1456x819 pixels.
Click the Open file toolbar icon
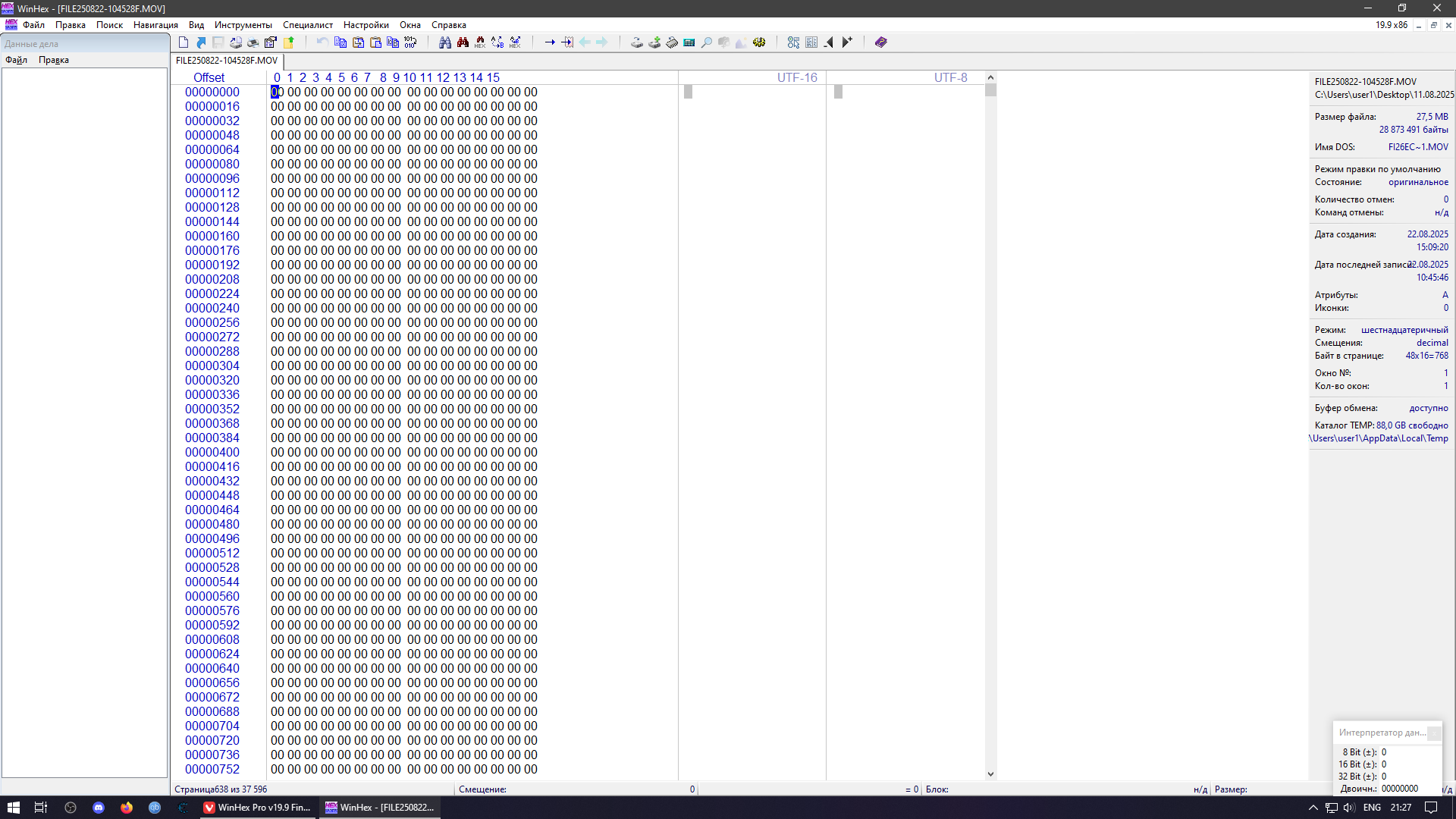[201, 42]
